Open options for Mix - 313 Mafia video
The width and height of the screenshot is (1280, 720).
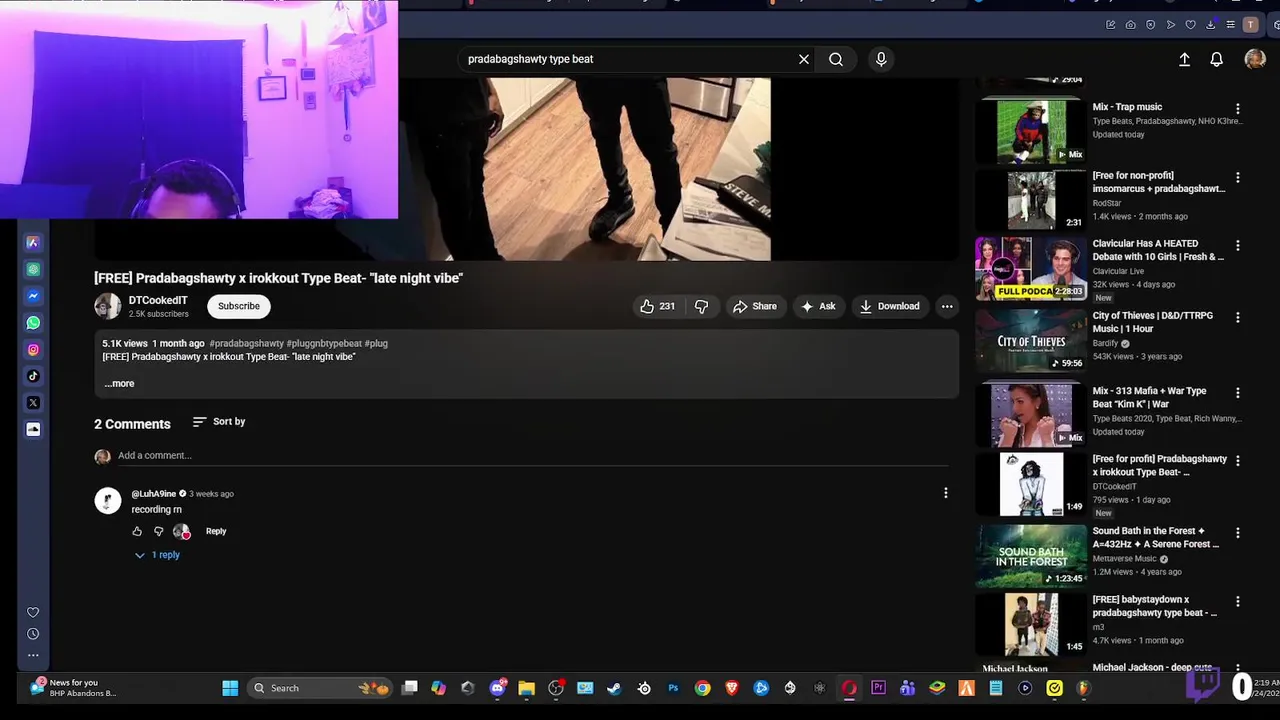tap(1237, 393)
